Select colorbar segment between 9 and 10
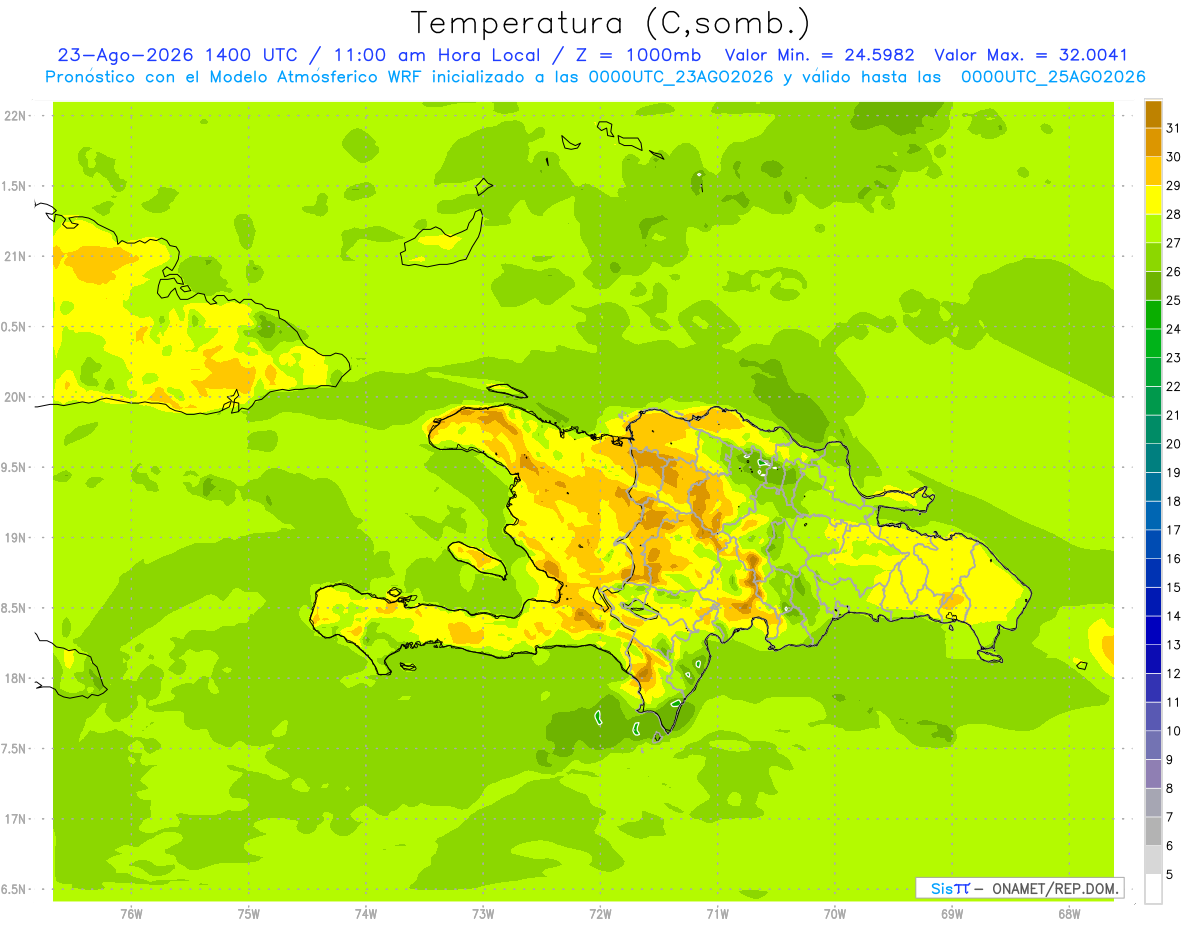 tap(1153, 745)
